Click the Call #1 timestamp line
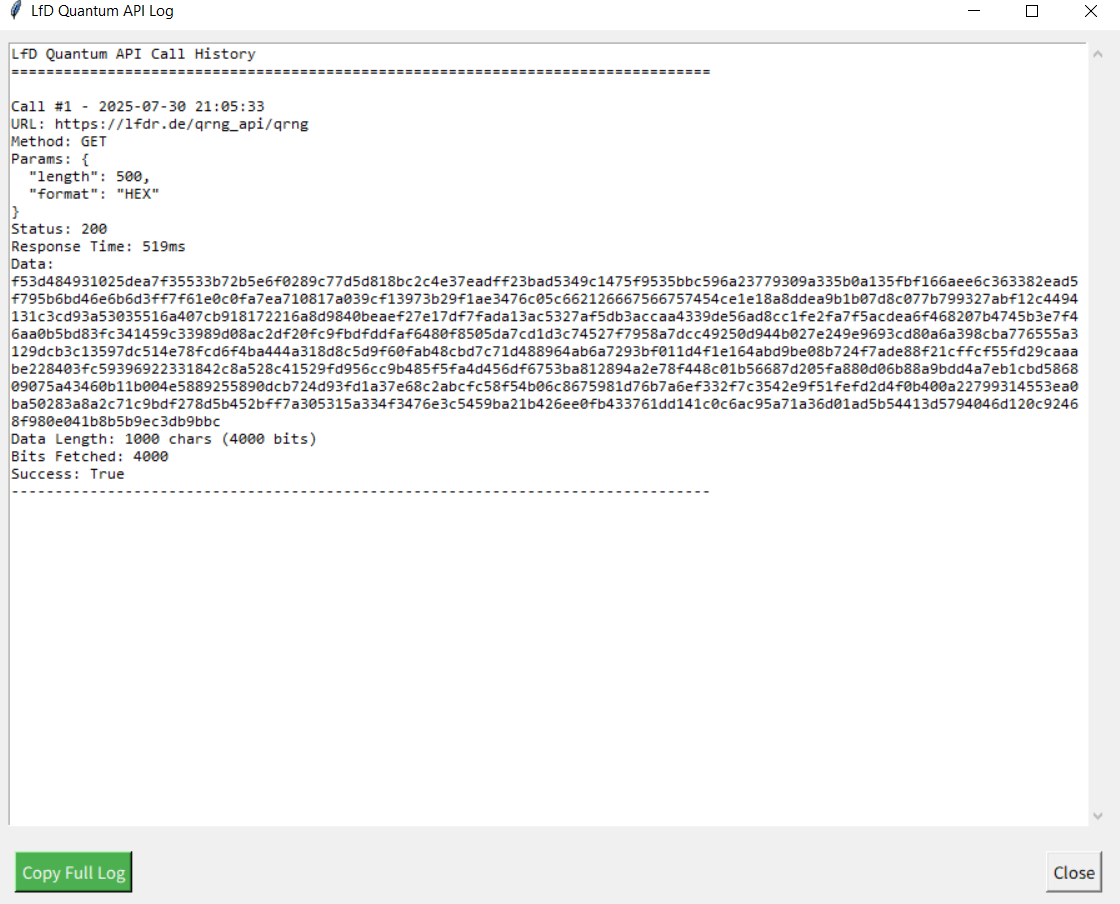Viewport: 1120px width, 904px height. pos(138,106)
